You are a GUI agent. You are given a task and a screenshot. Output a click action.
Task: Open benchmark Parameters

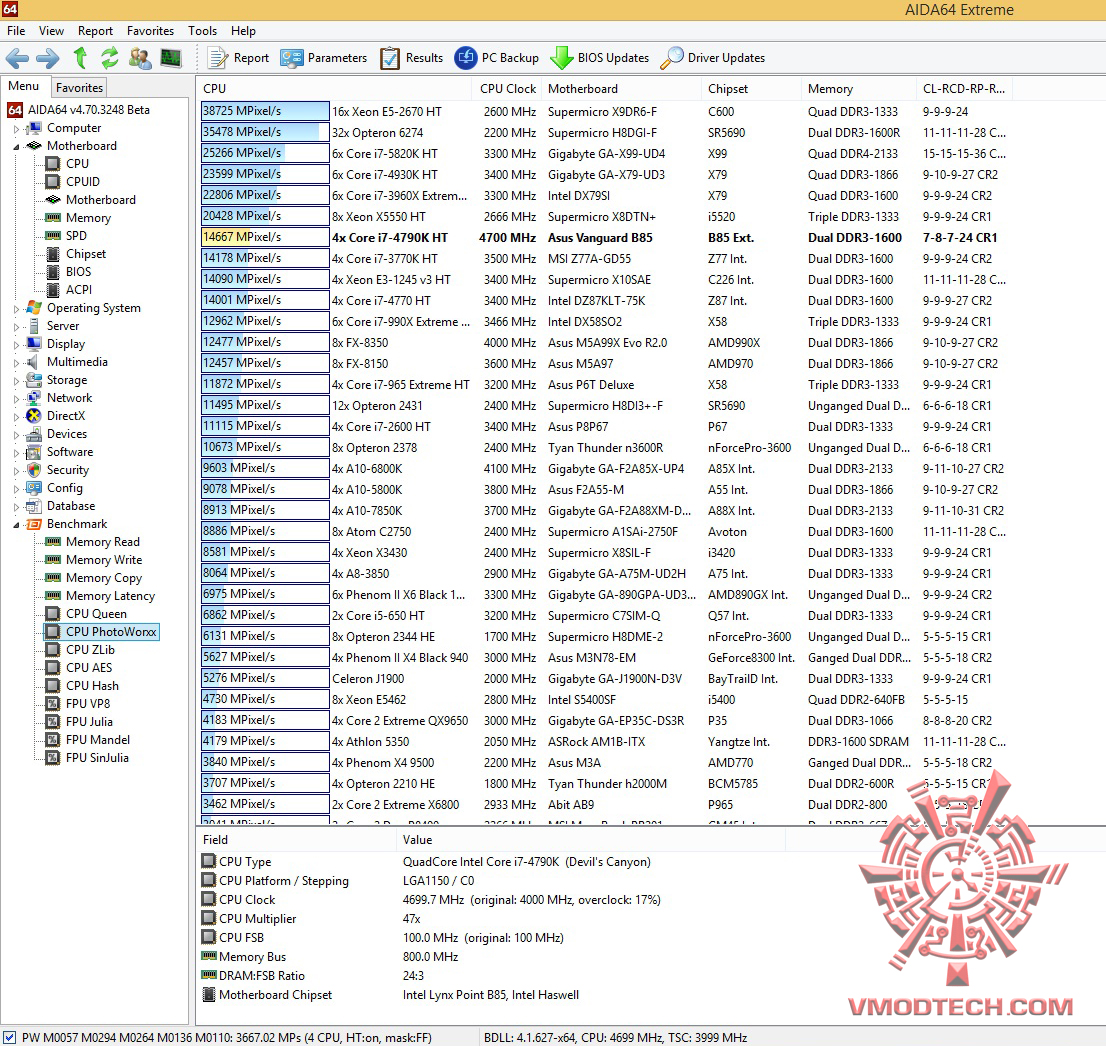pyautogui.click(x=324, y=58)
